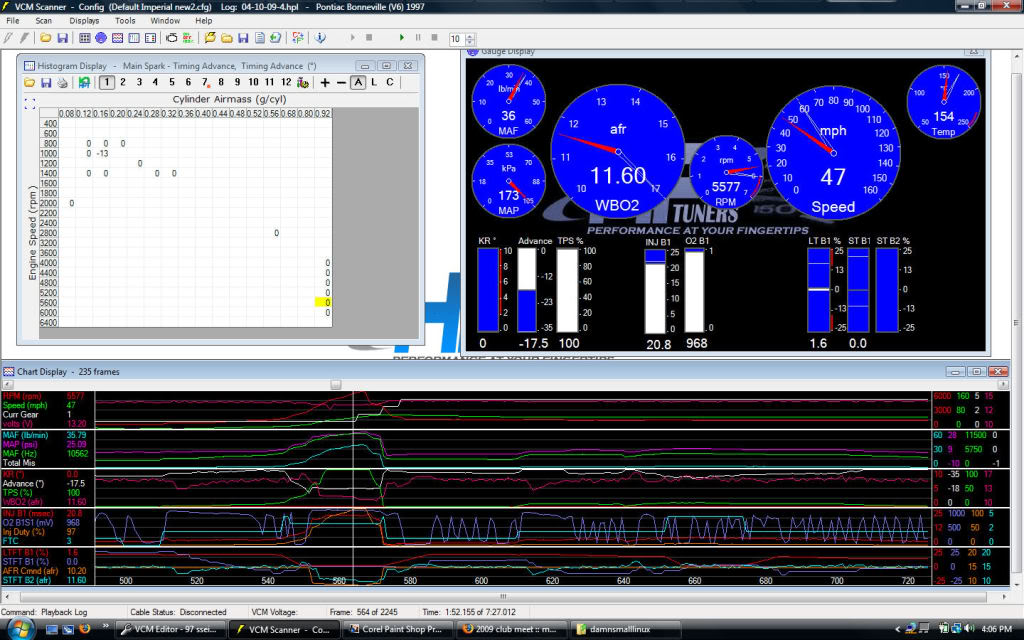Select histogram 7 toggle button
Screen dimensions: 1024x640
pos(204,82)
